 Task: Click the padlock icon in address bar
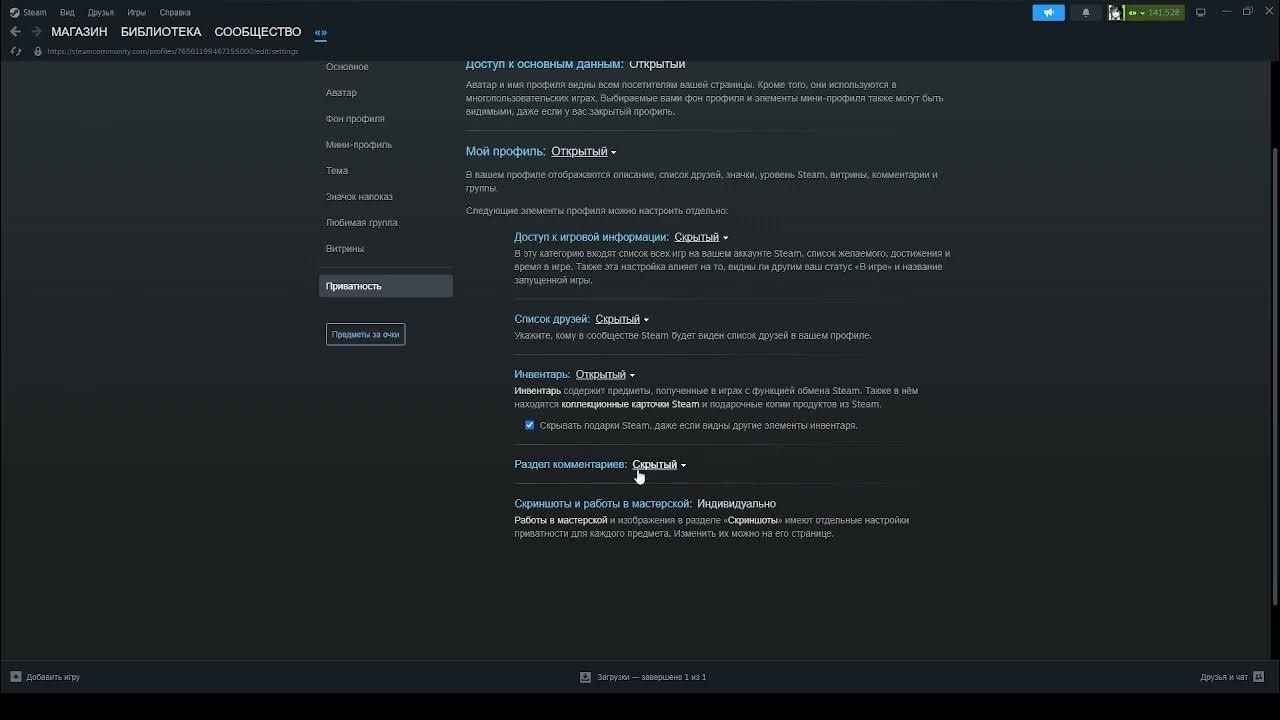tap(38, 51)
